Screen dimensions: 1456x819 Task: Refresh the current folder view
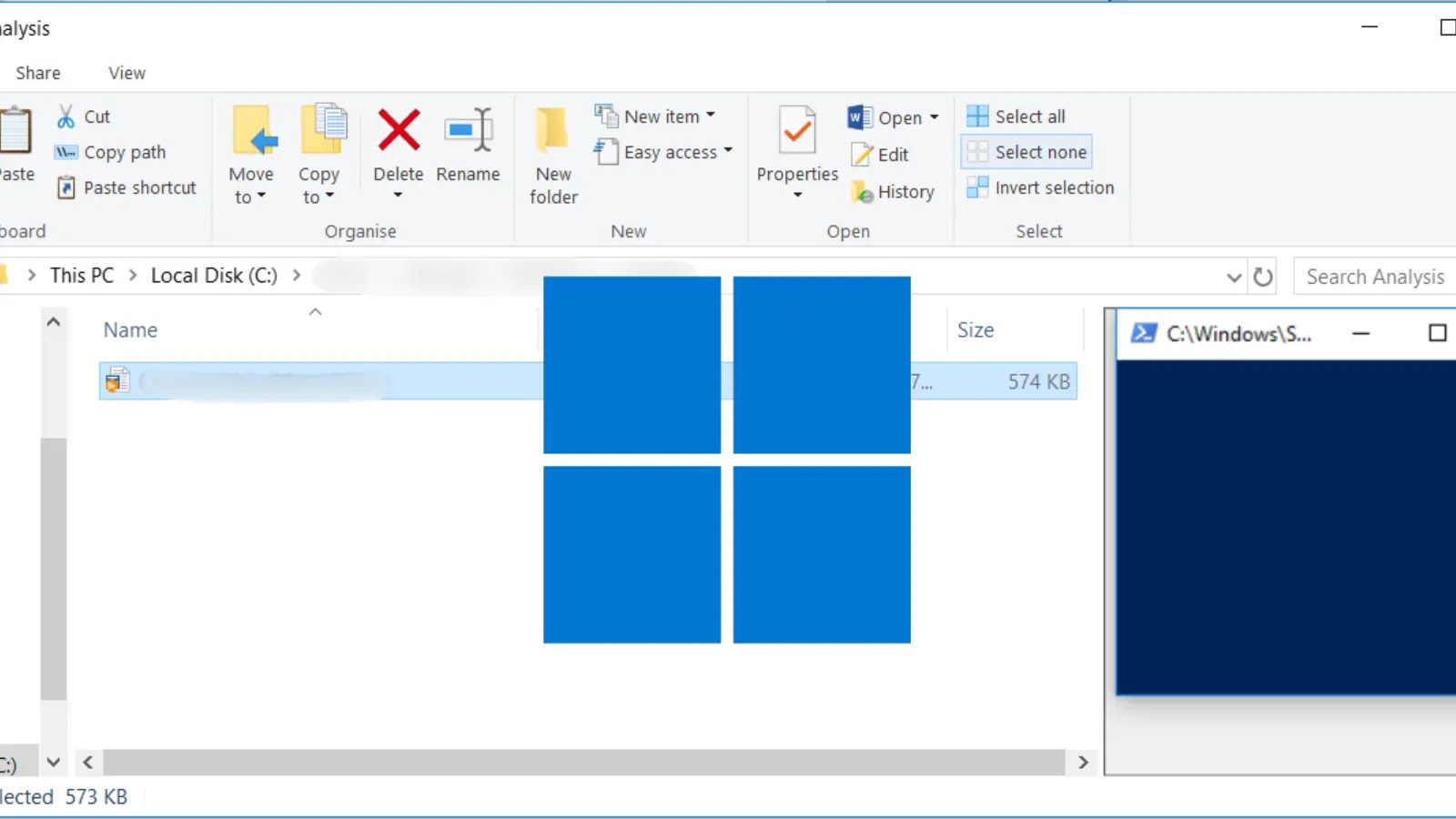[1262, 276]
